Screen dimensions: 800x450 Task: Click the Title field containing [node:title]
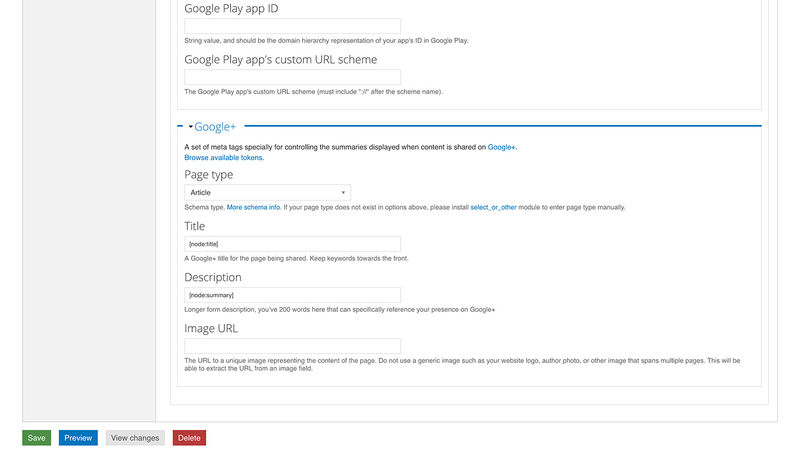(292, 244)
